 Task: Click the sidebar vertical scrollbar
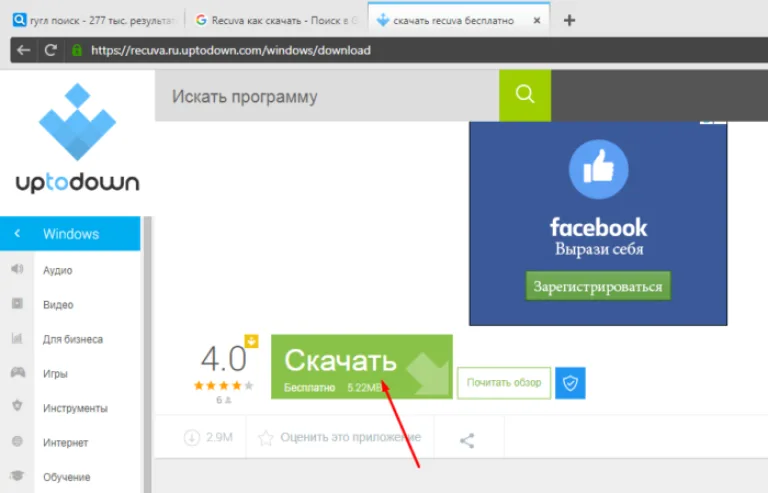click(147, 354)
